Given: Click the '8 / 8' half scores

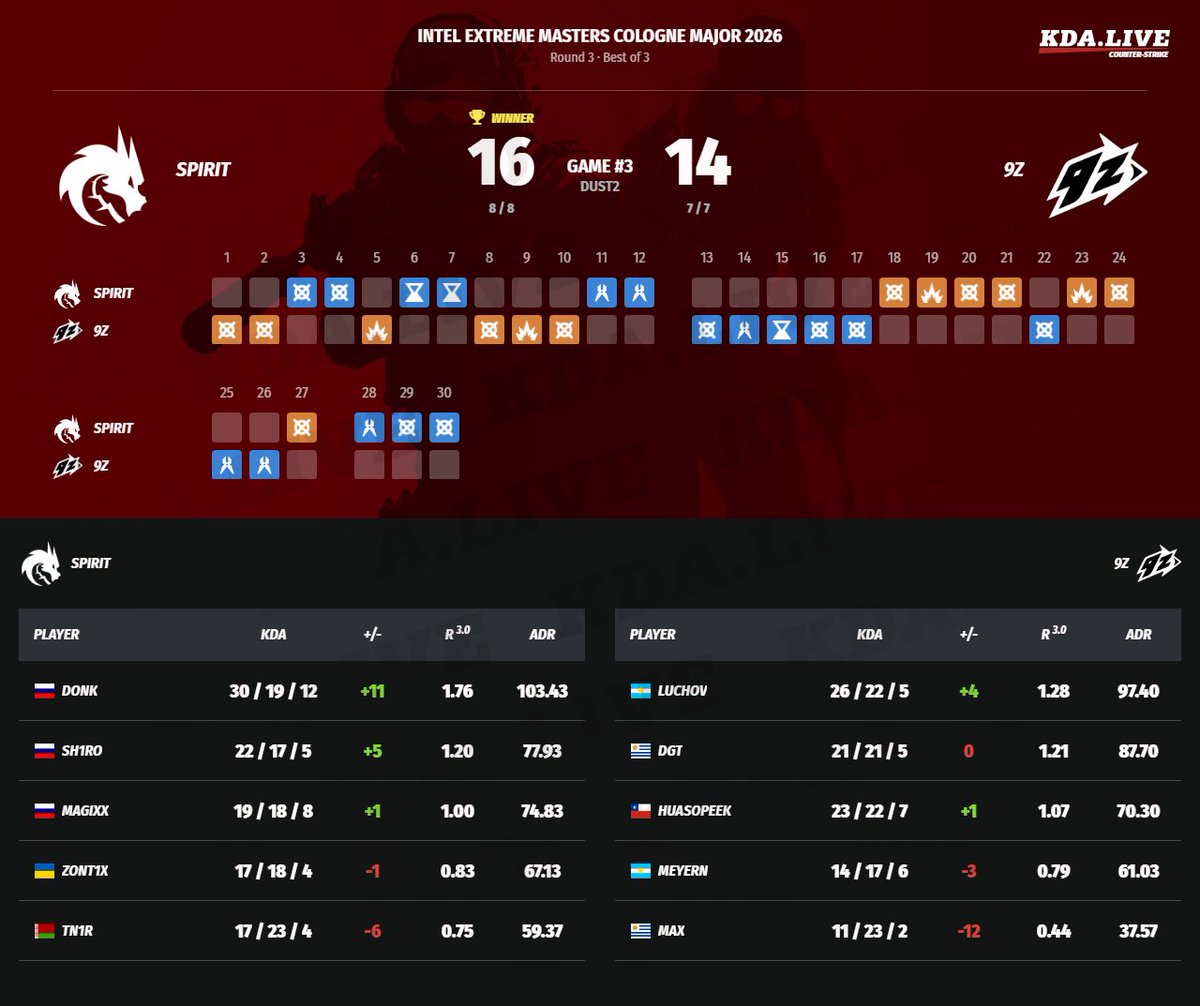Looking at the screenshot, I should coord(501,209).
